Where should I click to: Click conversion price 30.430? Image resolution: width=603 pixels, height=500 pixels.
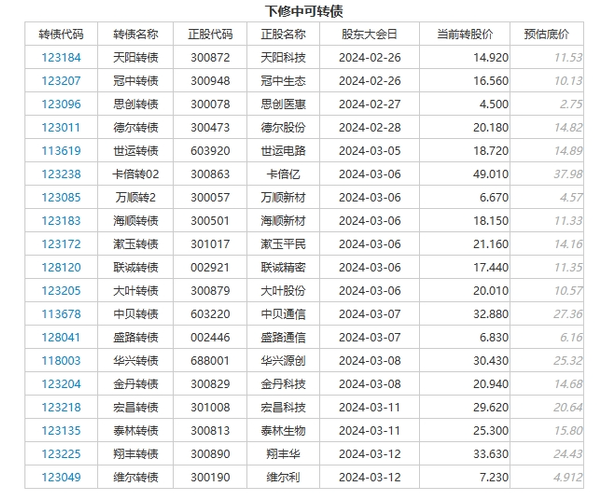tap(491, 361)
